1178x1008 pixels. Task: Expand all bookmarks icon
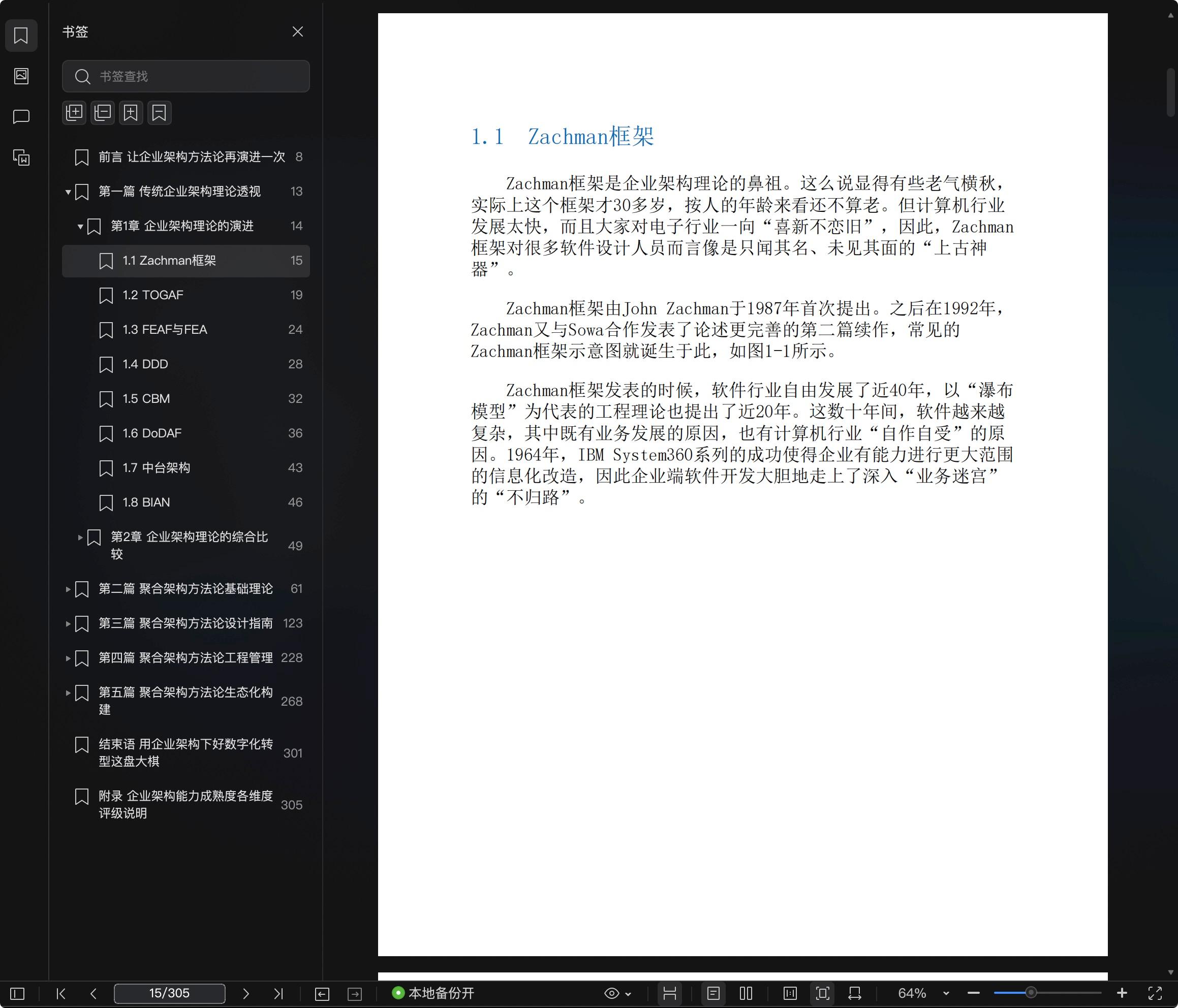point(75,113)
